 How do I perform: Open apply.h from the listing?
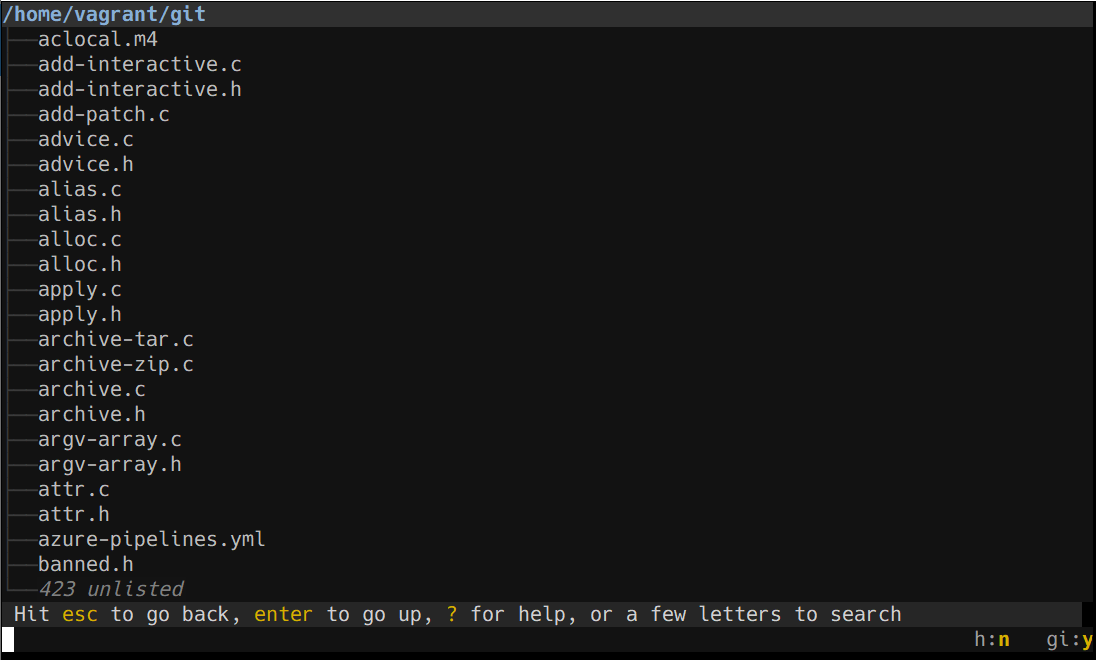[x=80, y=315]
